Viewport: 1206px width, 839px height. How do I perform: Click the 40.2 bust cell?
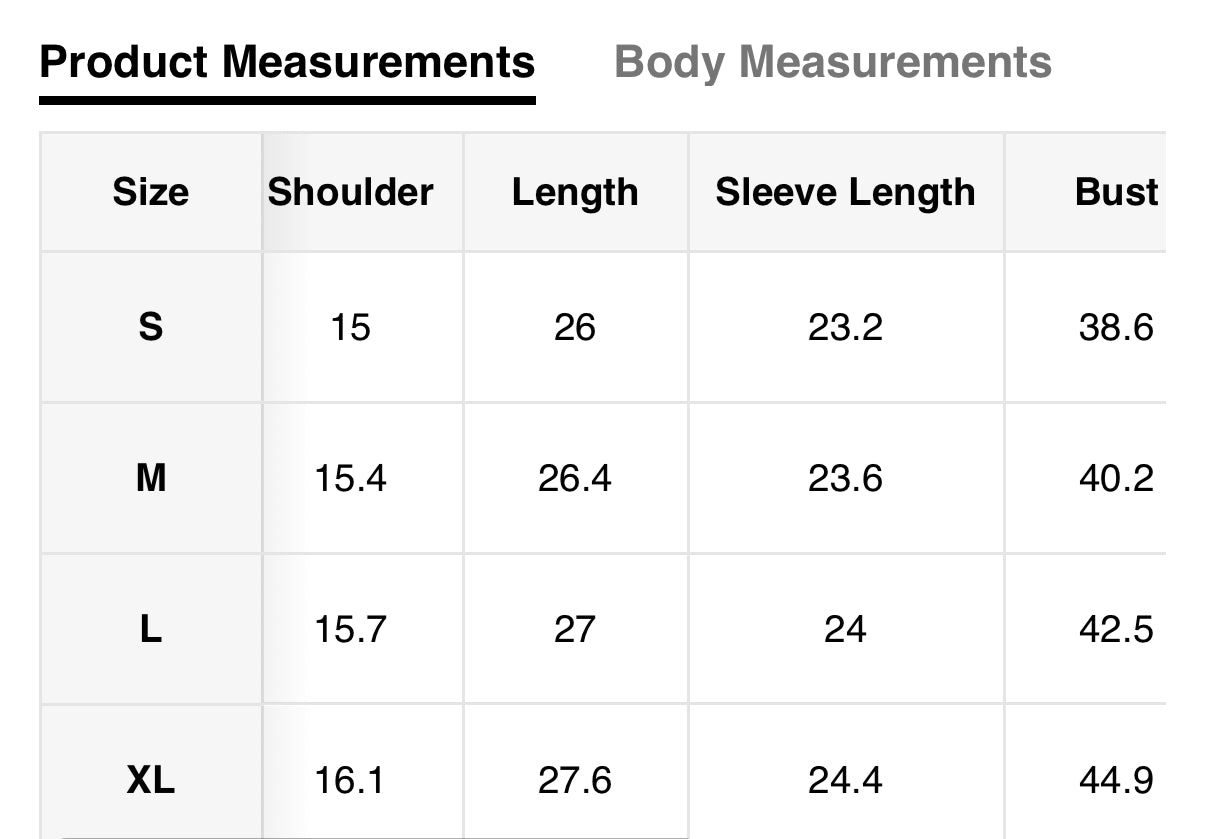[1116, 478]
